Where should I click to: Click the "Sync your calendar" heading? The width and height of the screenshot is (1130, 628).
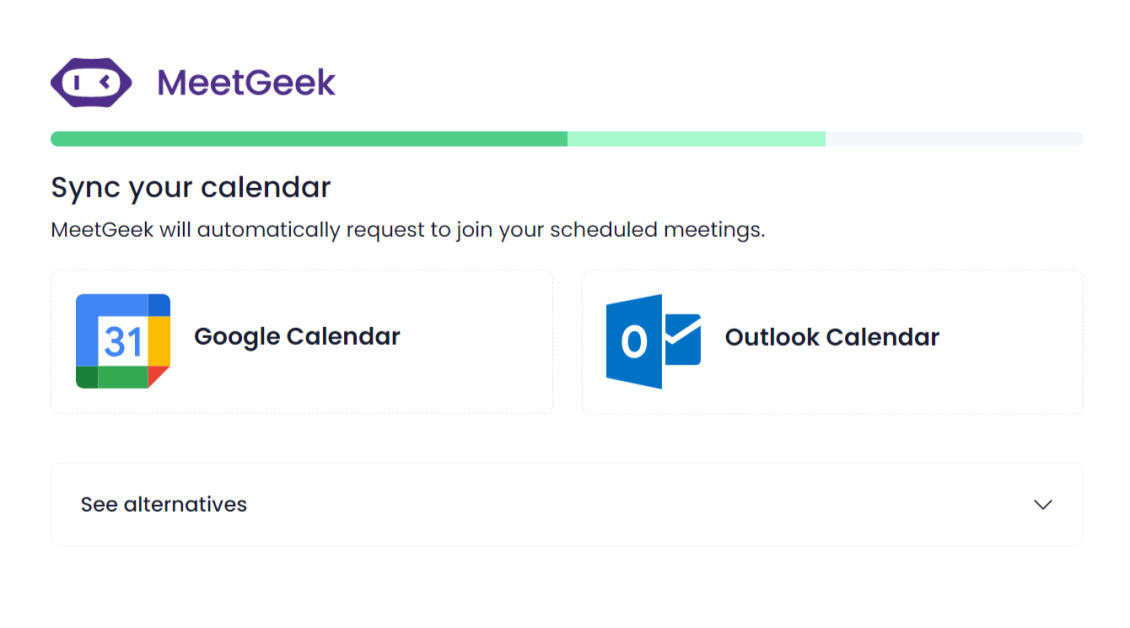[x=191, y=187]
